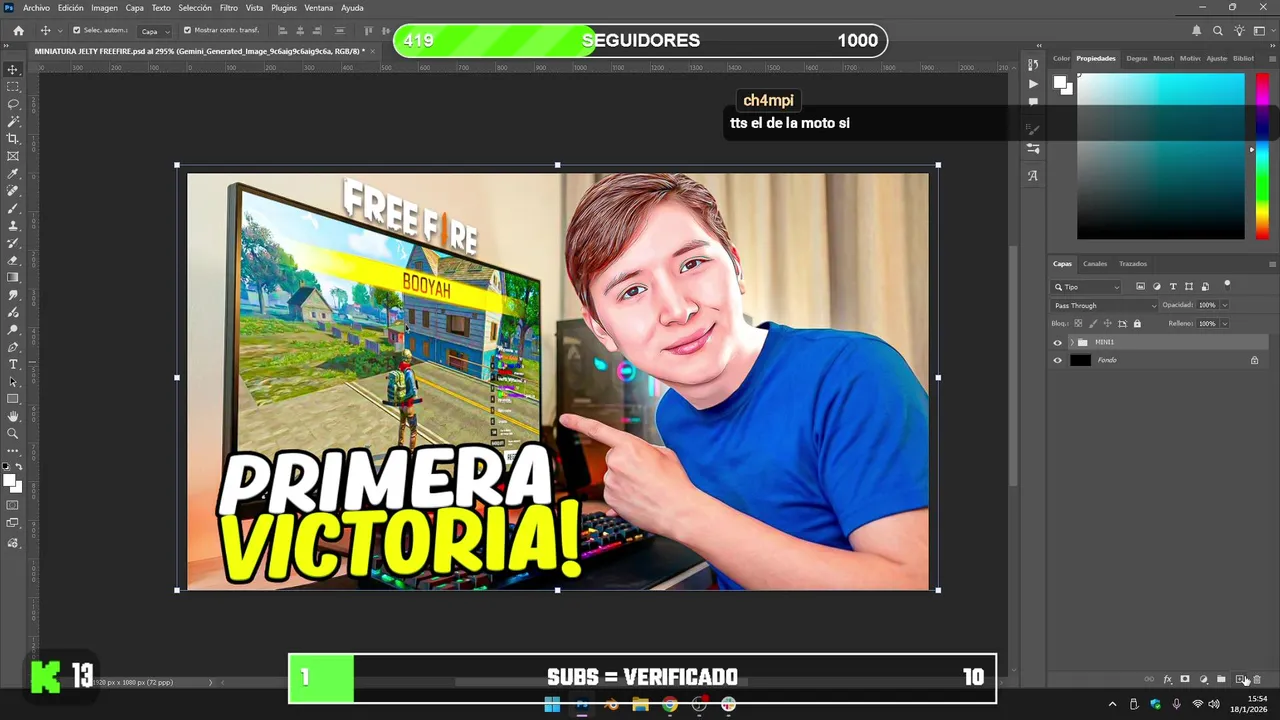Select the Lasso tool

click(13, 104)
